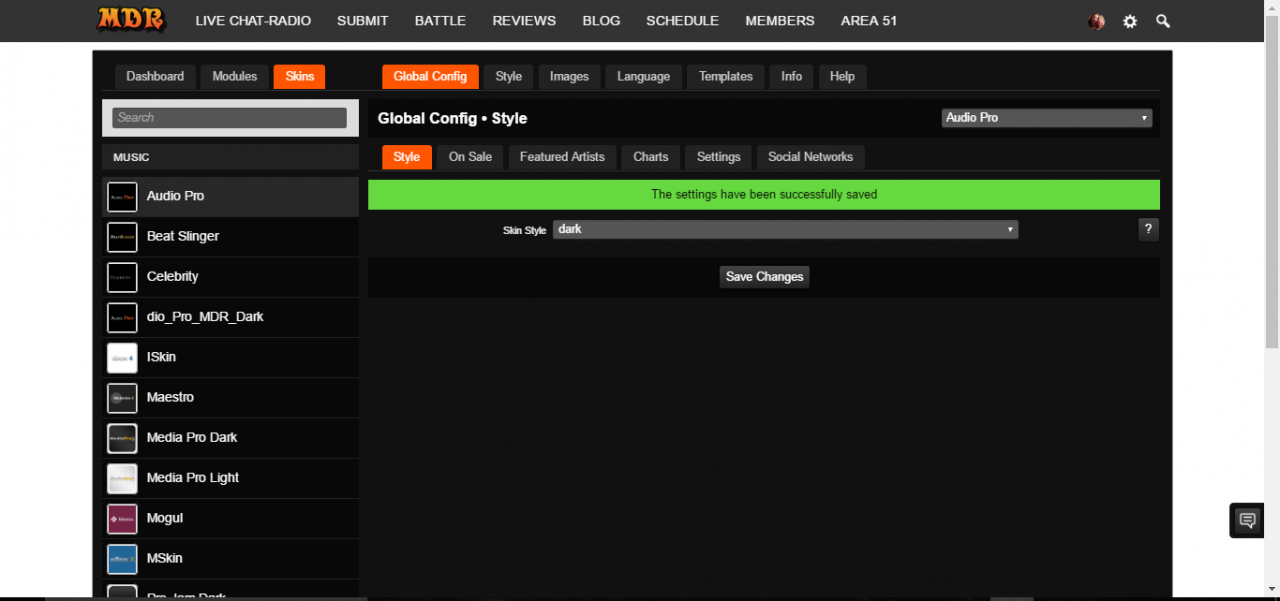Switch to the Templates tab
This screenshot has width=1280, height=601.
tap(725, 77)
